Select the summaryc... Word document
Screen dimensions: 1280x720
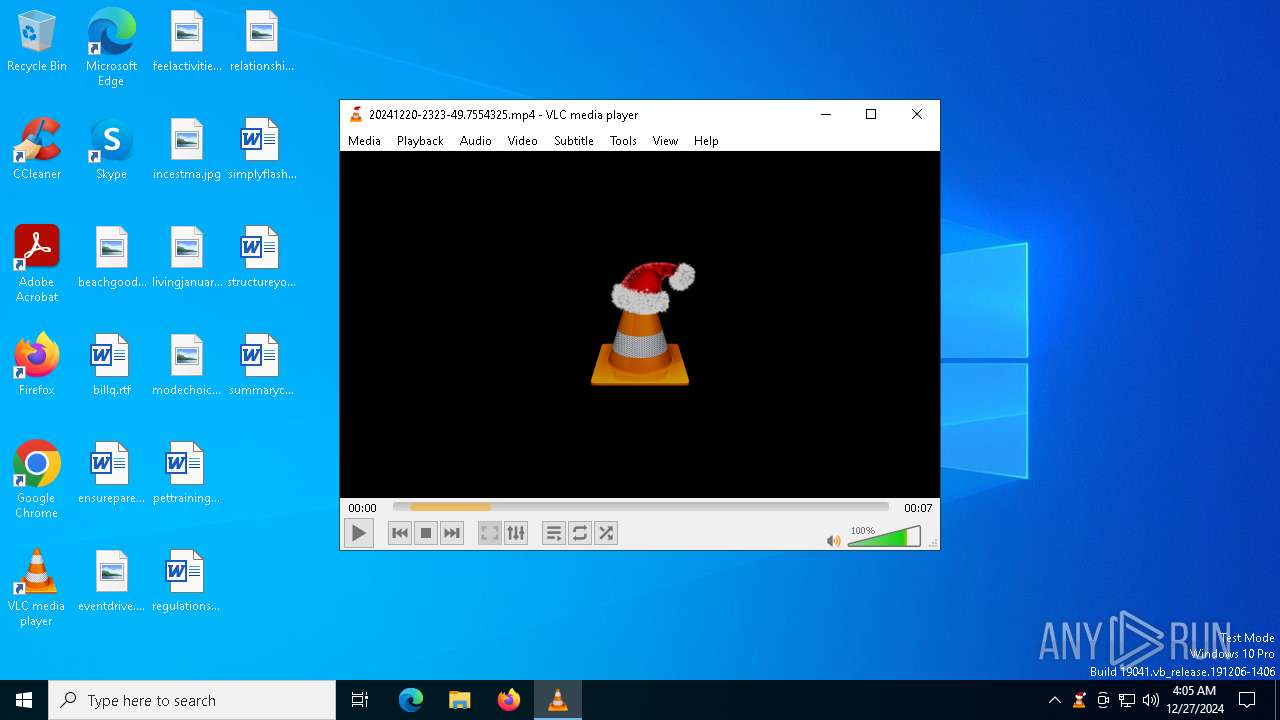(x=261, y=365)
